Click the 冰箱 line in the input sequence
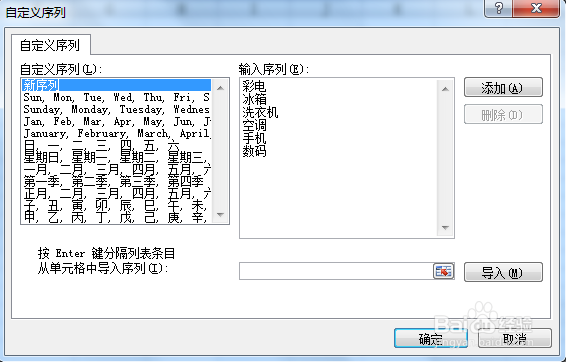The width and height of the screenshot is (566, 362). 254,99
